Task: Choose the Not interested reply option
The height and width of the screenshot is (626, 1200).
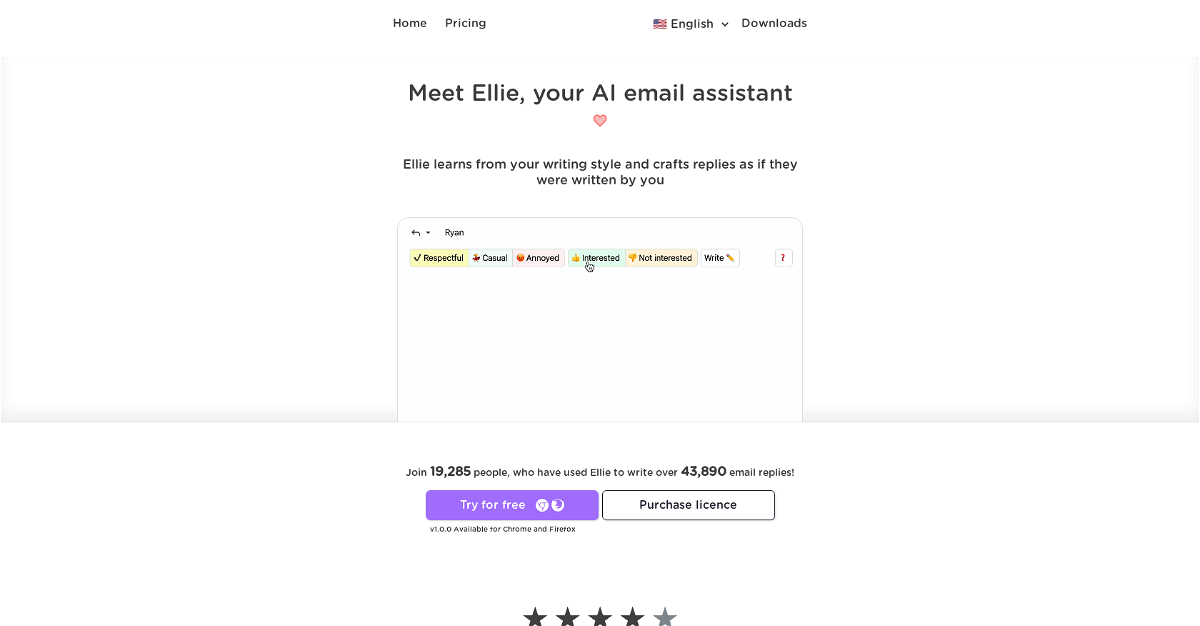Action: coord(660,258)
